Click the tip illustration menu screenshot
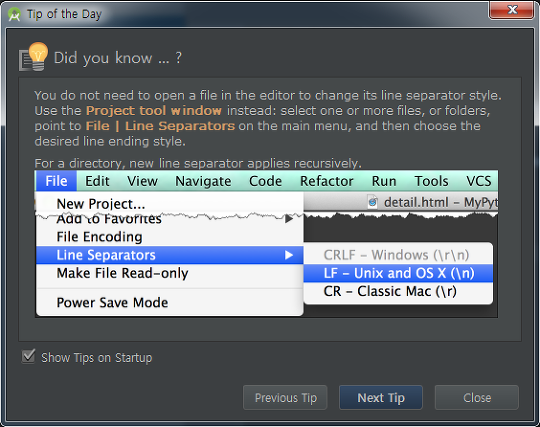The height and width of the screenshot is (427, 540). point(266,244)
